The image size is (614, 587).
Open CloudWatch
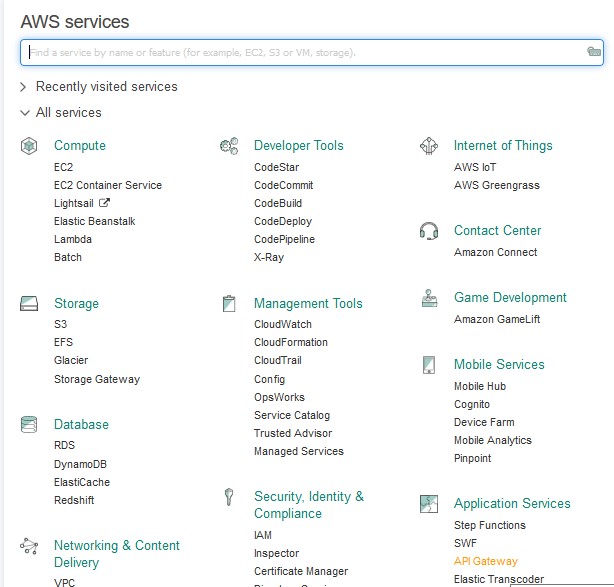283,324
